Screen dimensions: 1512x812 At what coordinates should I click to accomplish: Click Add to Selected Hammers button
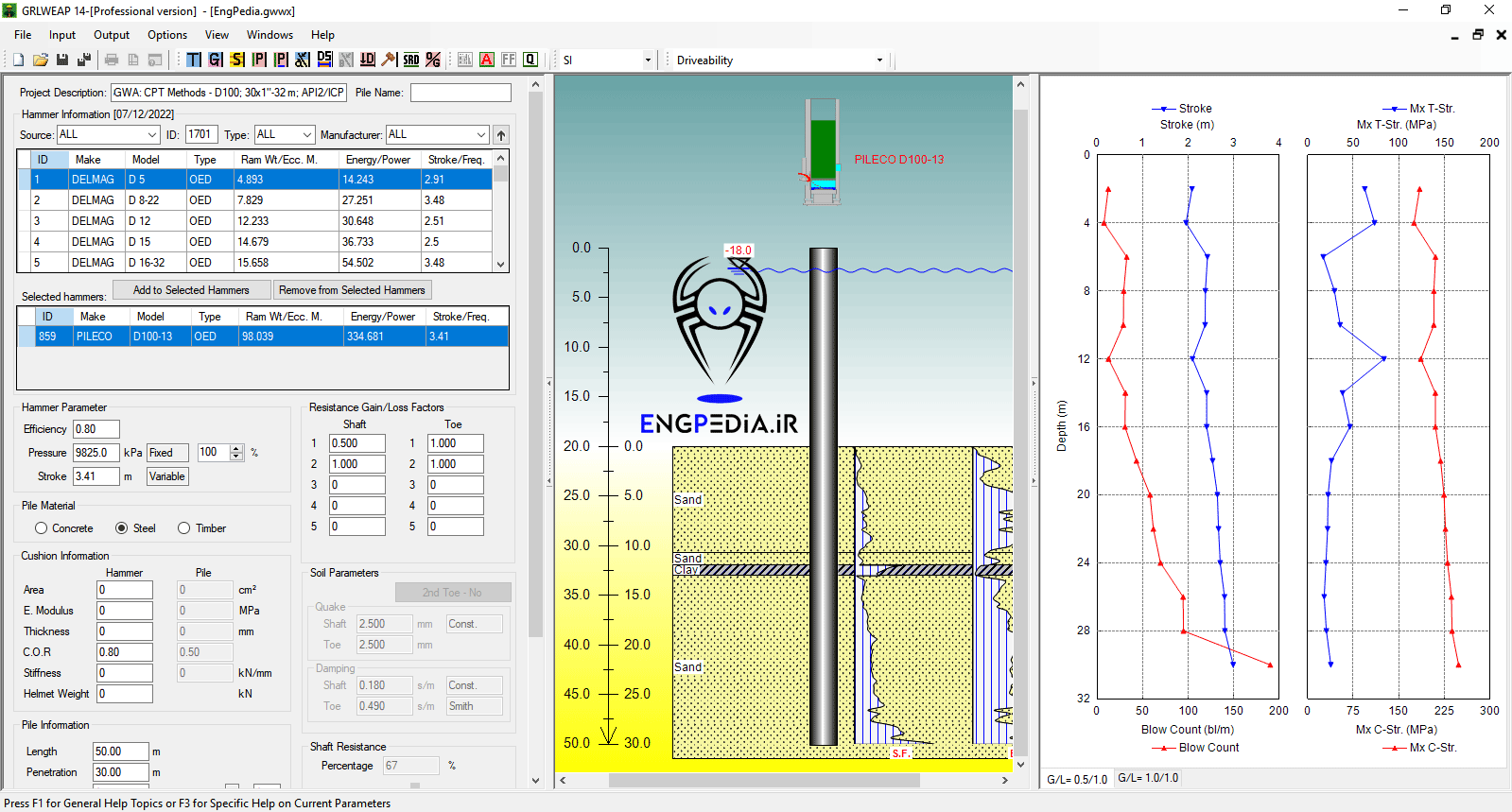click(x=191, y=290)
